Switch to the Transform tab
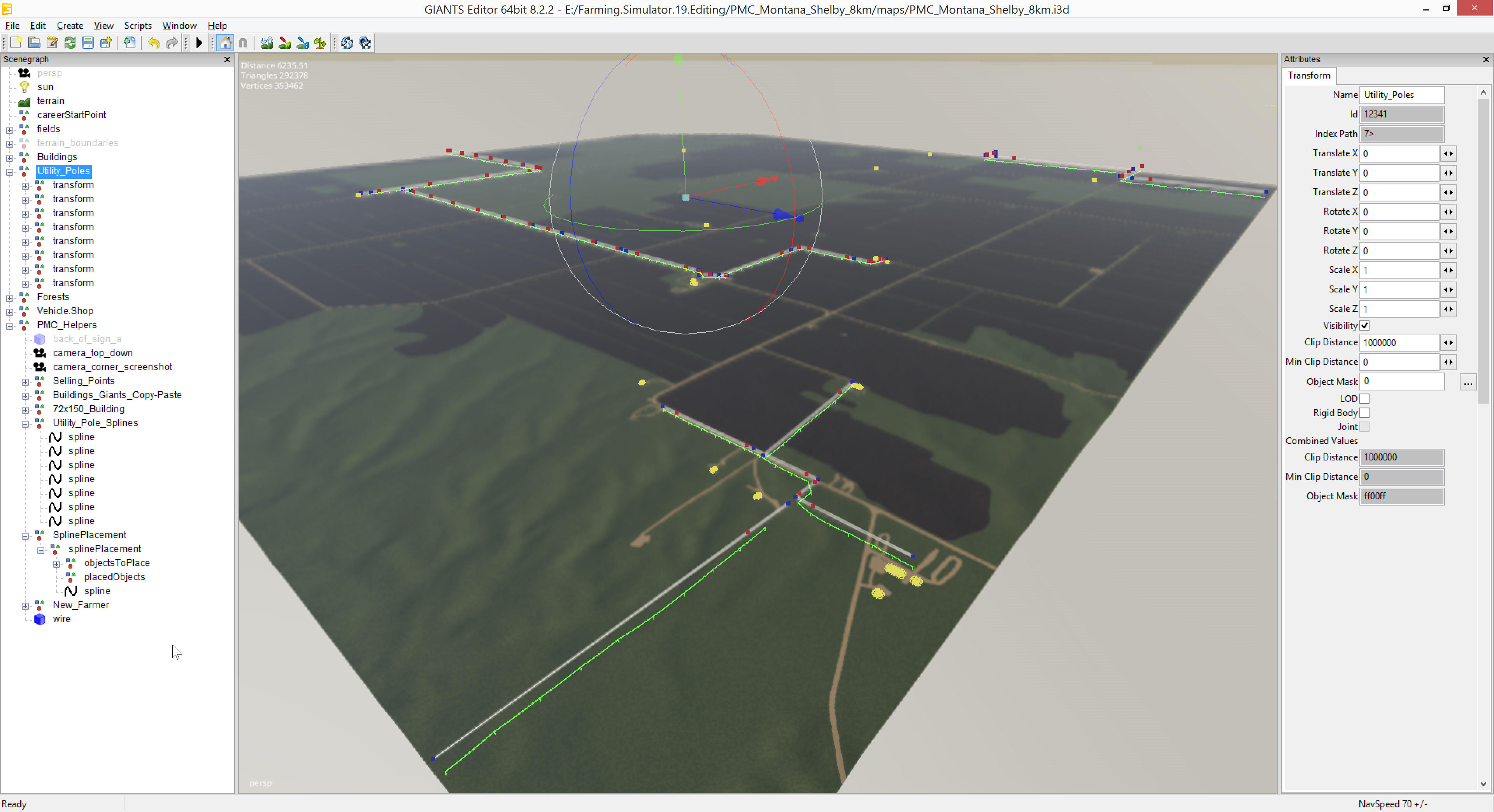The height and width of the screenshot is (812, 1494). [1308, 75]
